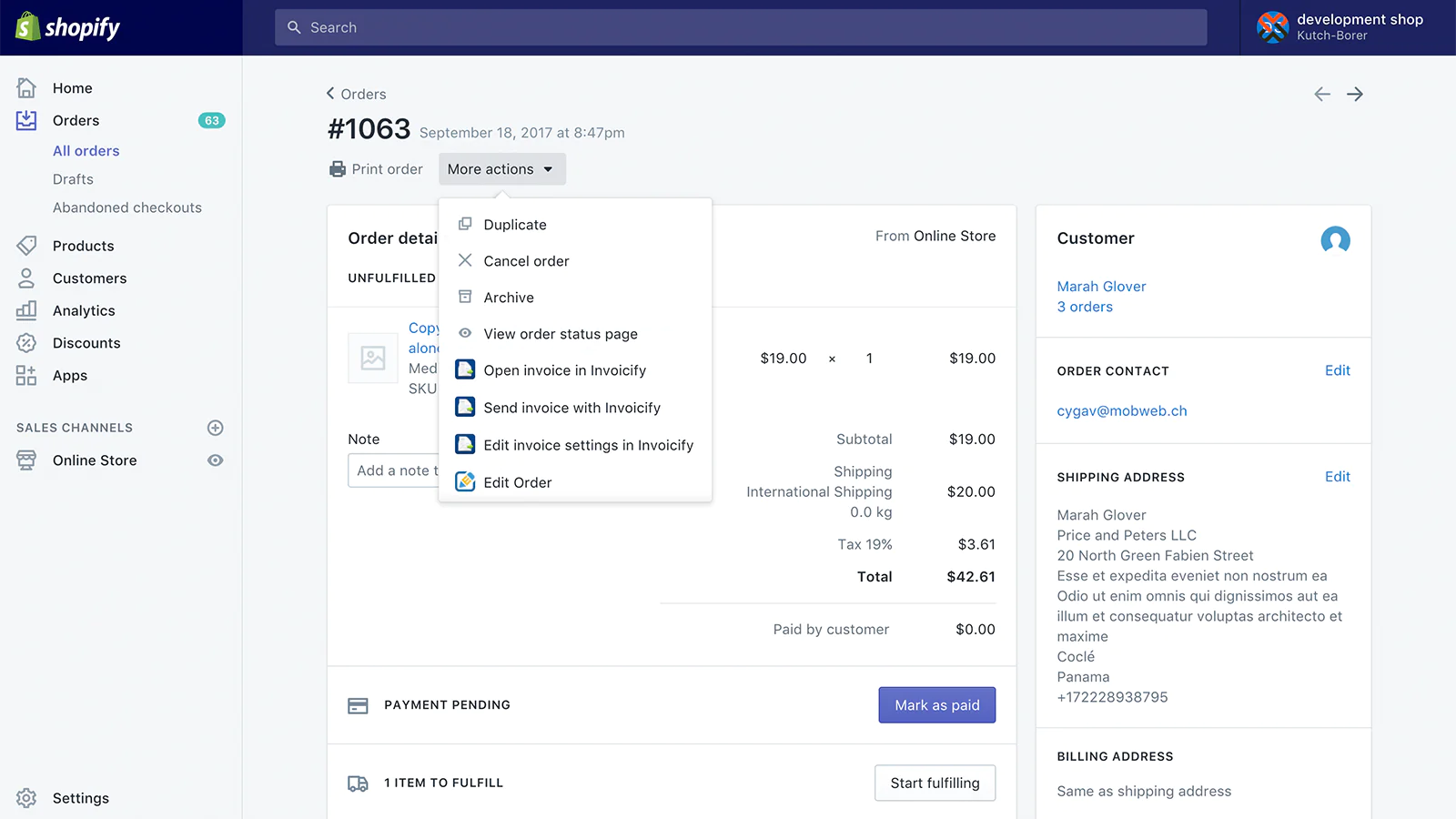This screenshot has width=1456, height=819.
Task: Select the Home icon in sidebar
Action: pyautogui.click(x=26, y=87)
